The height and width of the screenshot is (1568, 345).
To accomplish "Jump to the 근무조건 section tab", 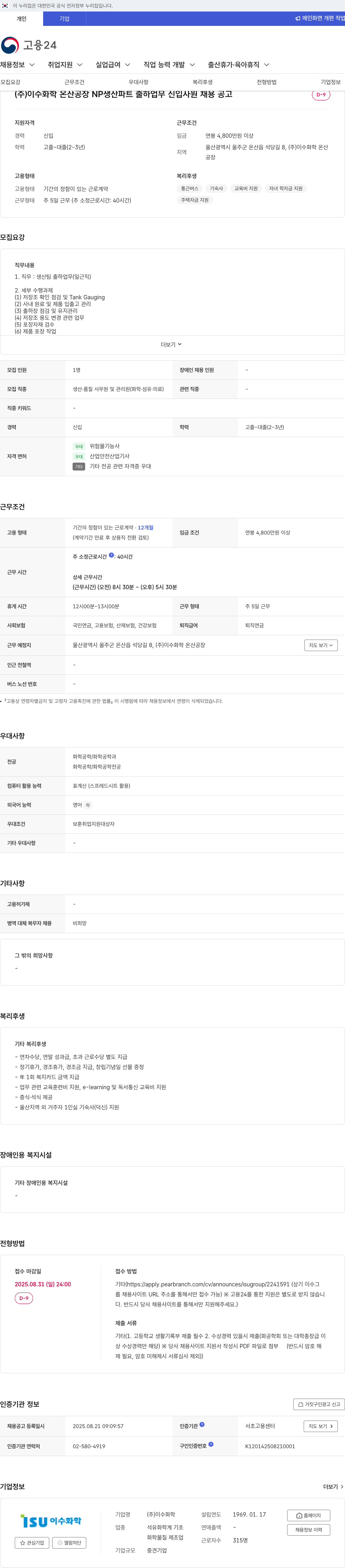I will (x=74, y=82).
